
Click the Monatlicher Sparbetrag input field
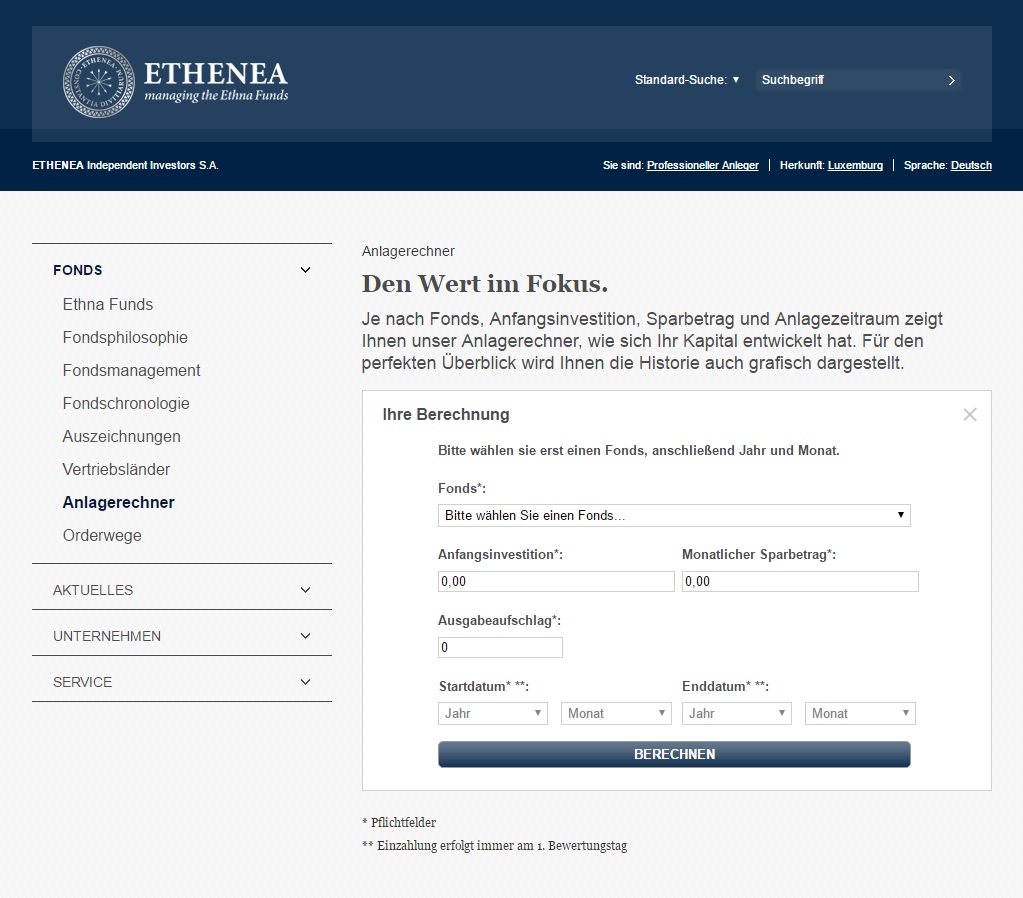click(800, 581)
